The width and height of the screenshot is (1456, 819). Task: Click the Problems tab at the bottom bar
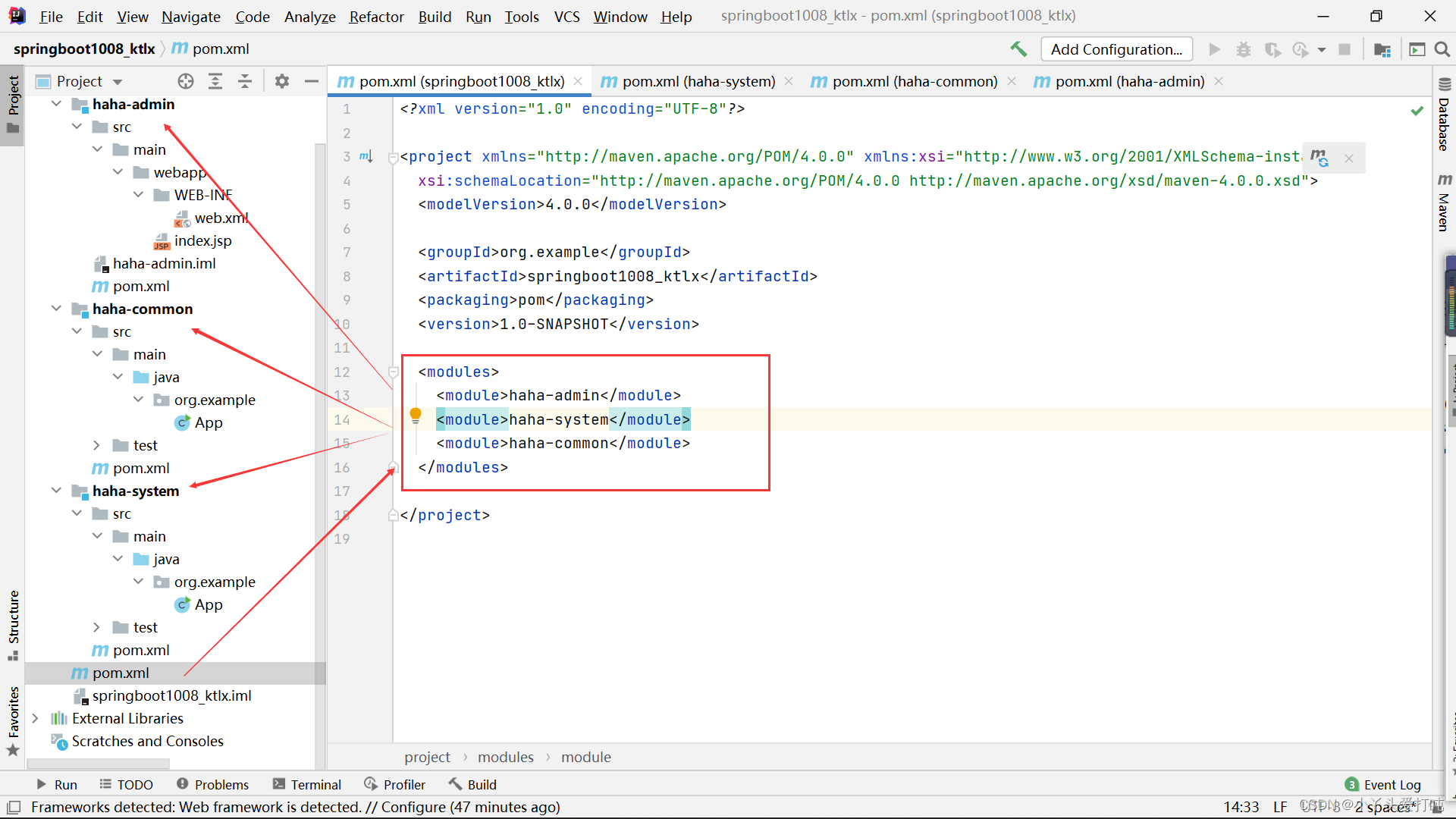pos(209,784)
